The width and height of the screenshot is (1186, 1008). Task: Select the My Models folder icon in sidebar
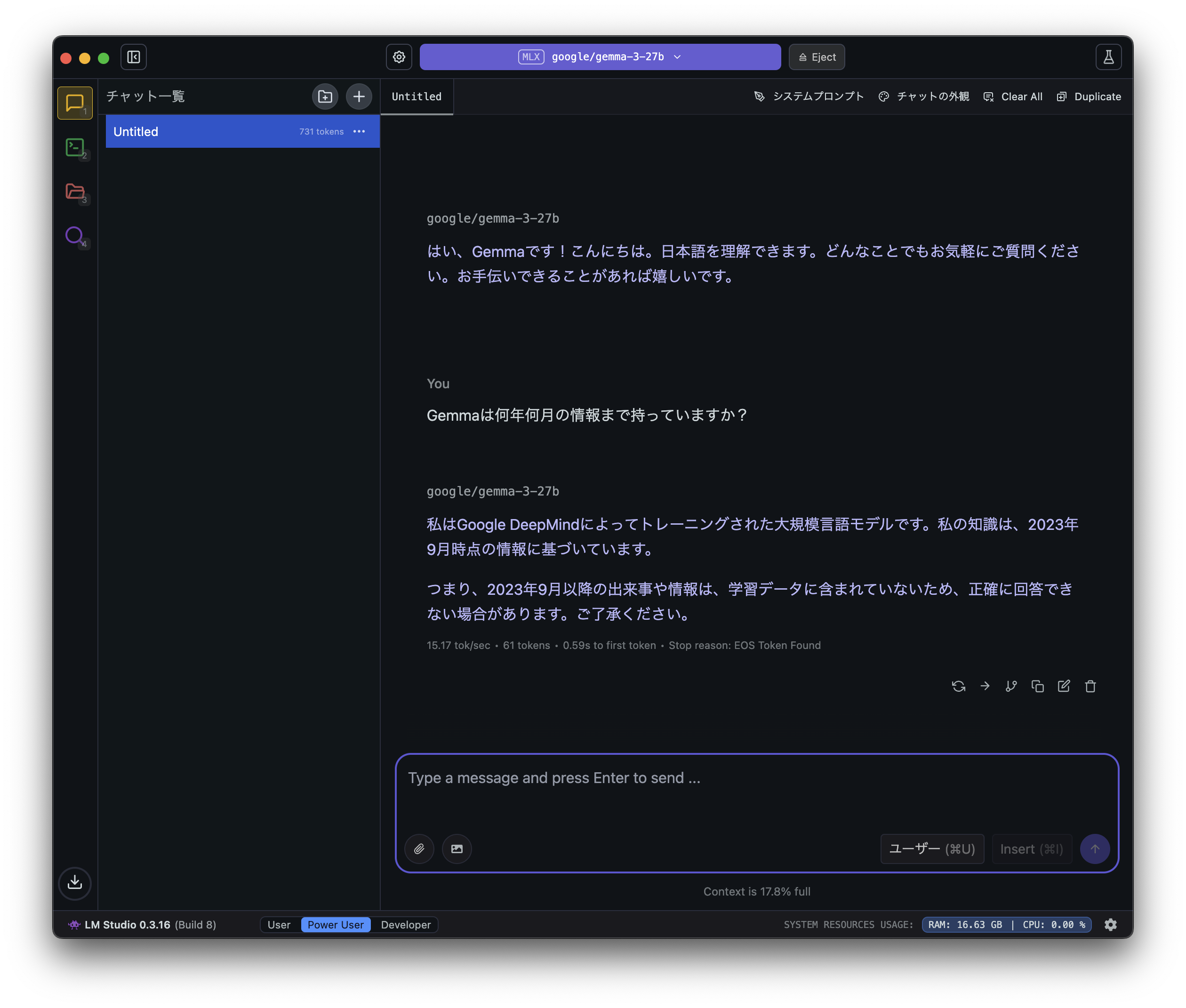coord(74,192)
